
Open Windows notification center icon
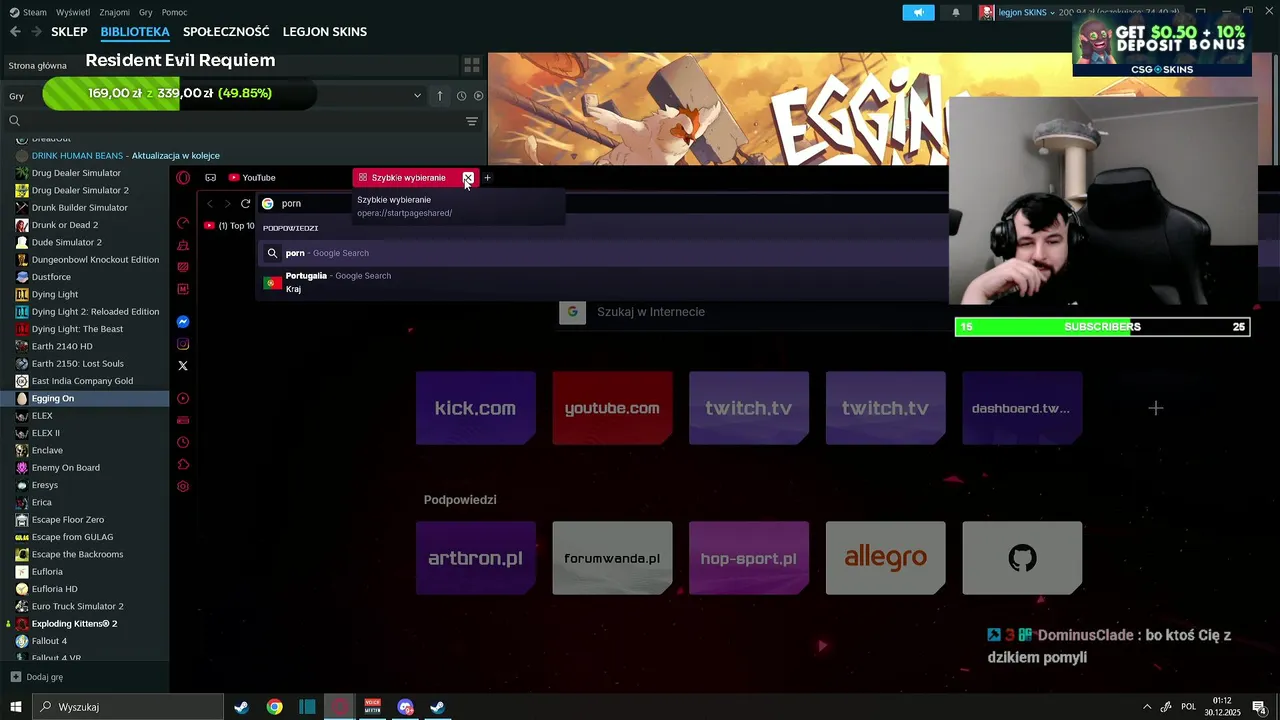coord(1260,707)
